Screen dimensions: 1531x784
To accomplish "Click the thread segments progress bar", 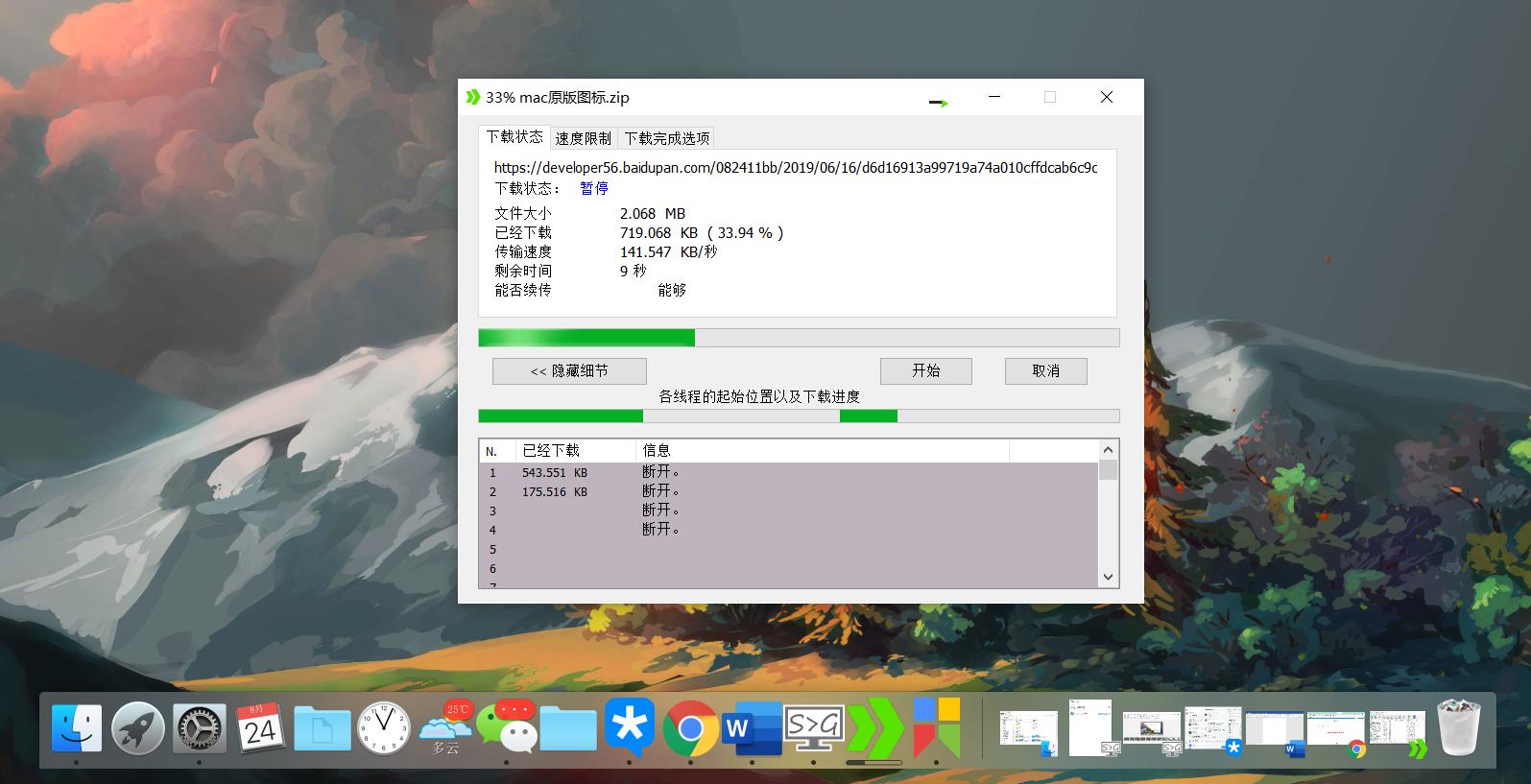I will [799, 416].
